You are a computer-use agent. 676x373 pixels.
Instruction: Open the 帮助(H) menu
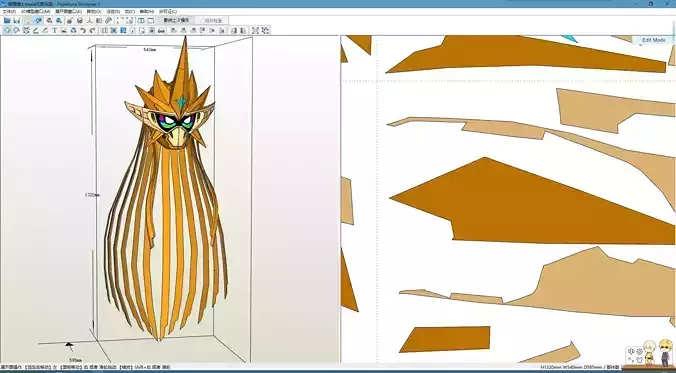pos(147,12)
